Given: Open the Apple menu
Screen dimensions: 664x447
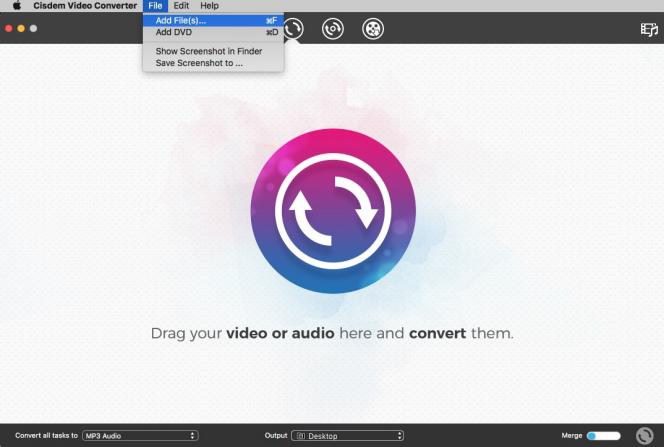Looking at the screenshot, I should (x=17, y=6).
